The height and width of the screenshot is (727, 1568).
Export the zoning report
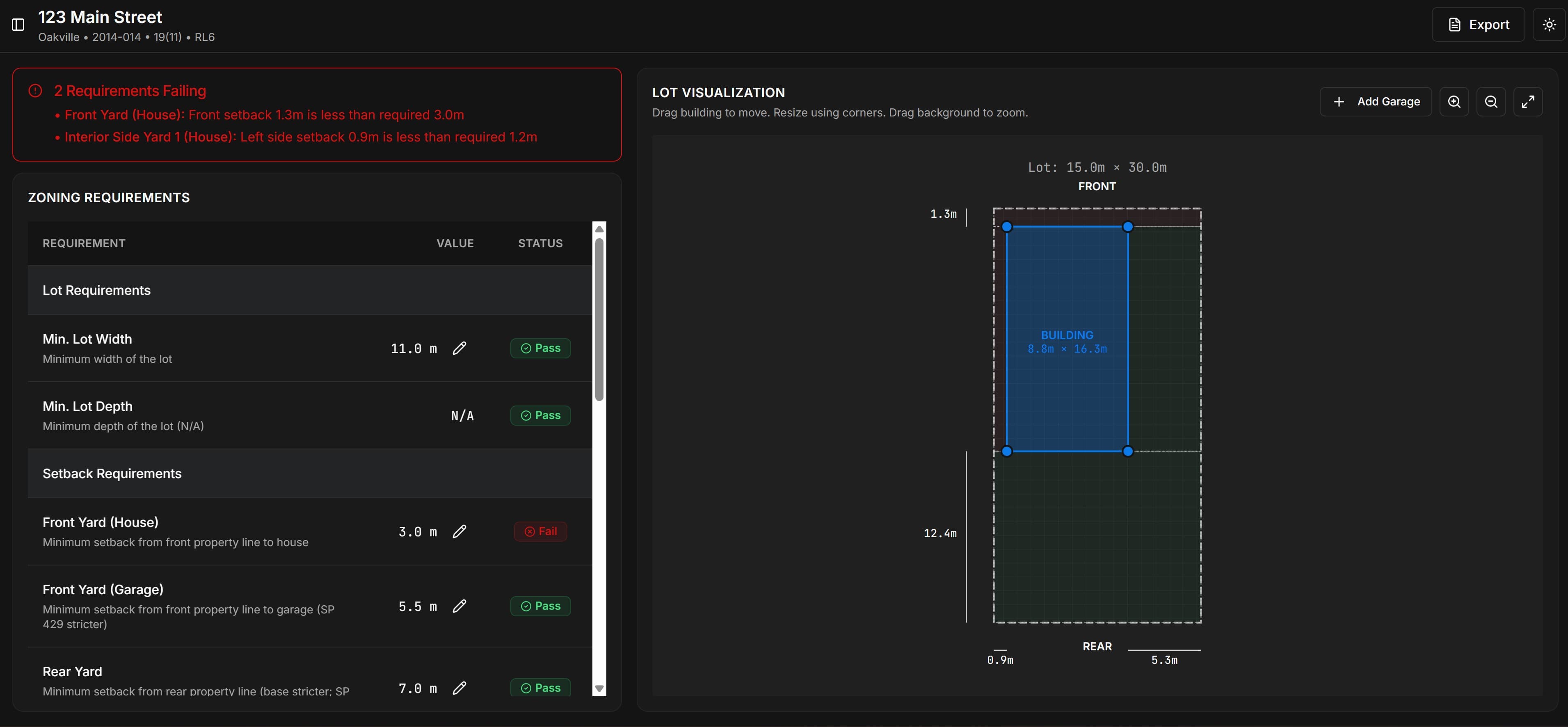pos(1479,24)
